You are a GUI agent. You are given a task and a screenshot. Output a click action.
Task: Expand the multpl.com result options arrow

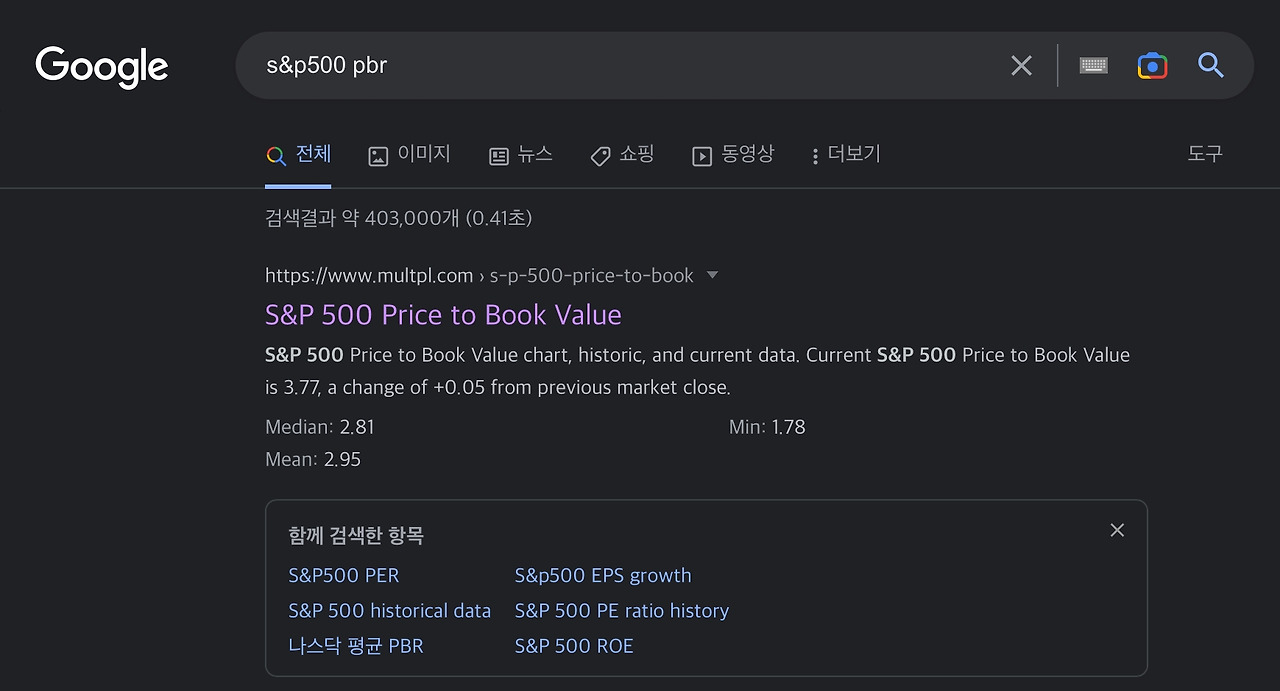[x=712, y=275]
